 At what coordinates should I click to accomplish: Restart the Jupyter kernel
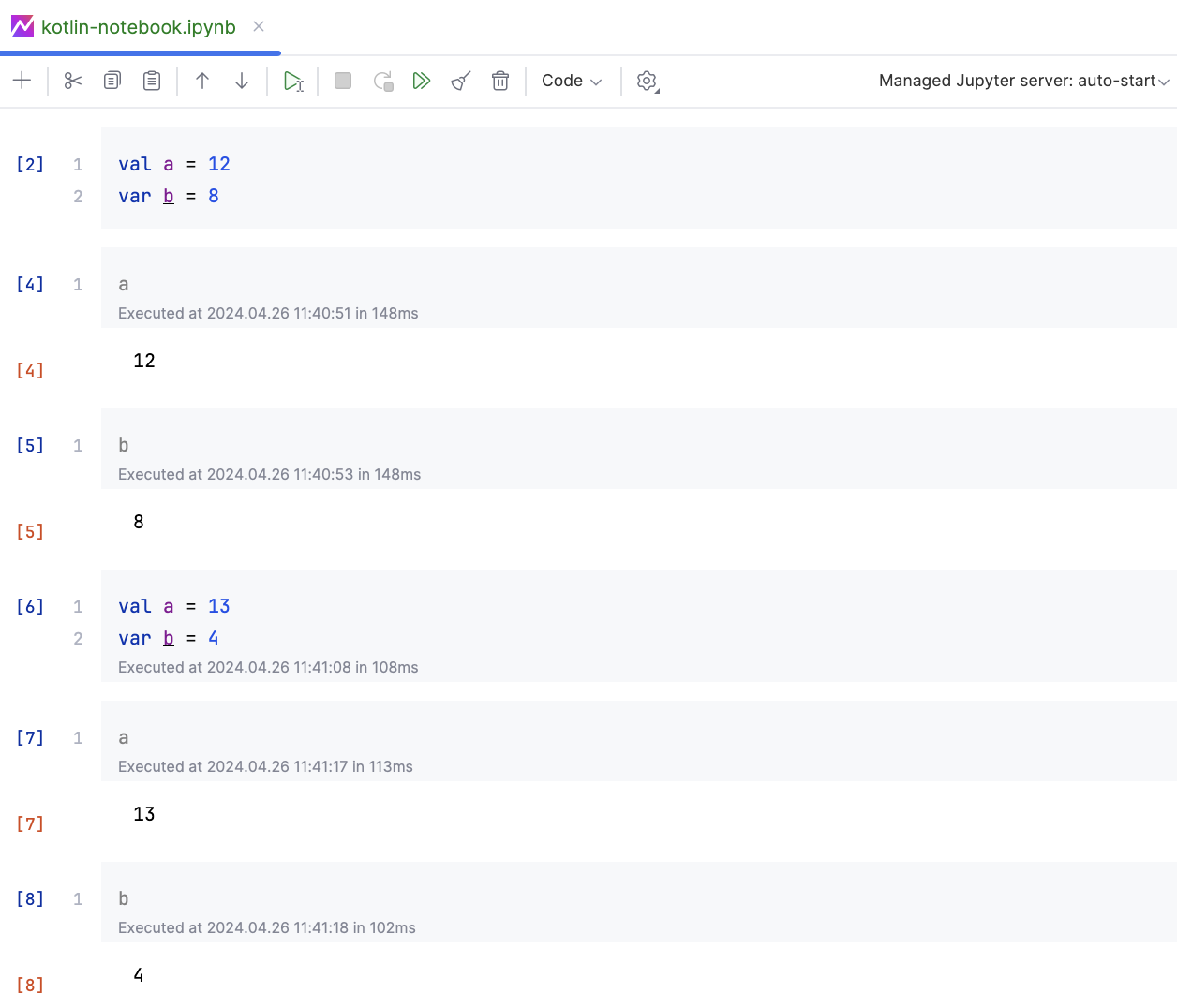382,81
